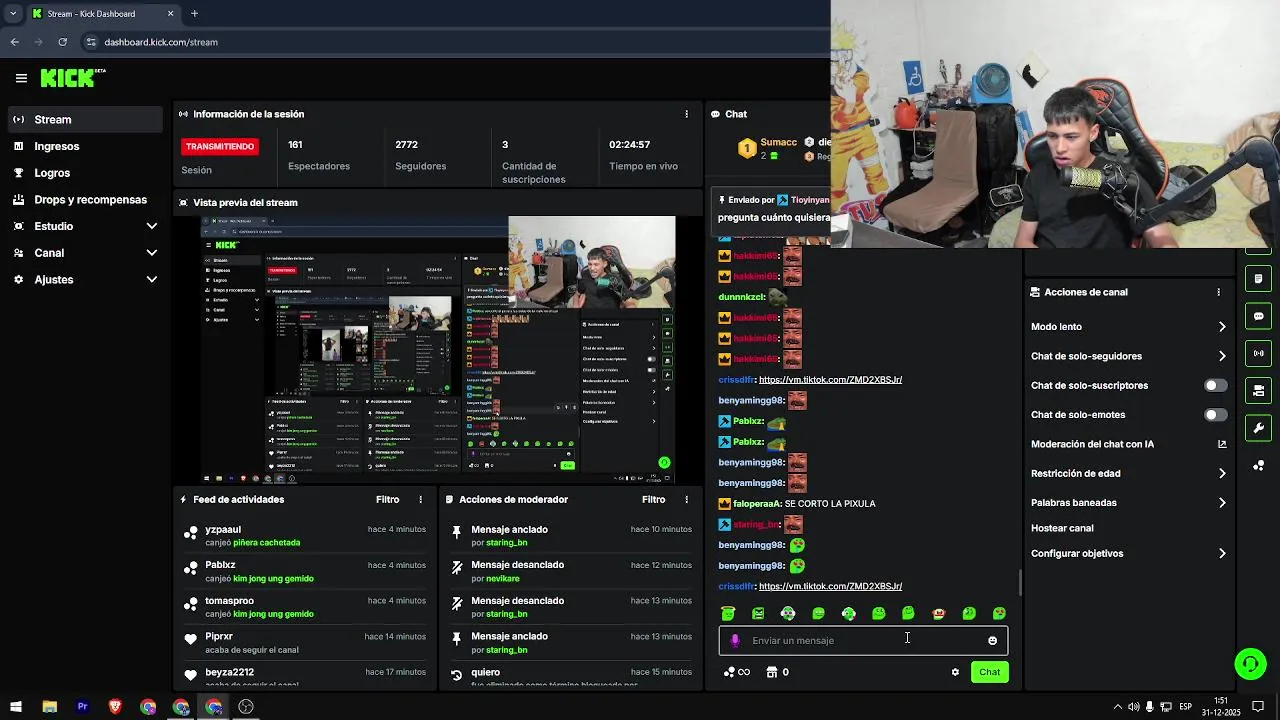This screenshot has width=1280, height=720.
Task: Open OBS Studio from taskbar
Action: pyautogui.click(x=246, y=707)
